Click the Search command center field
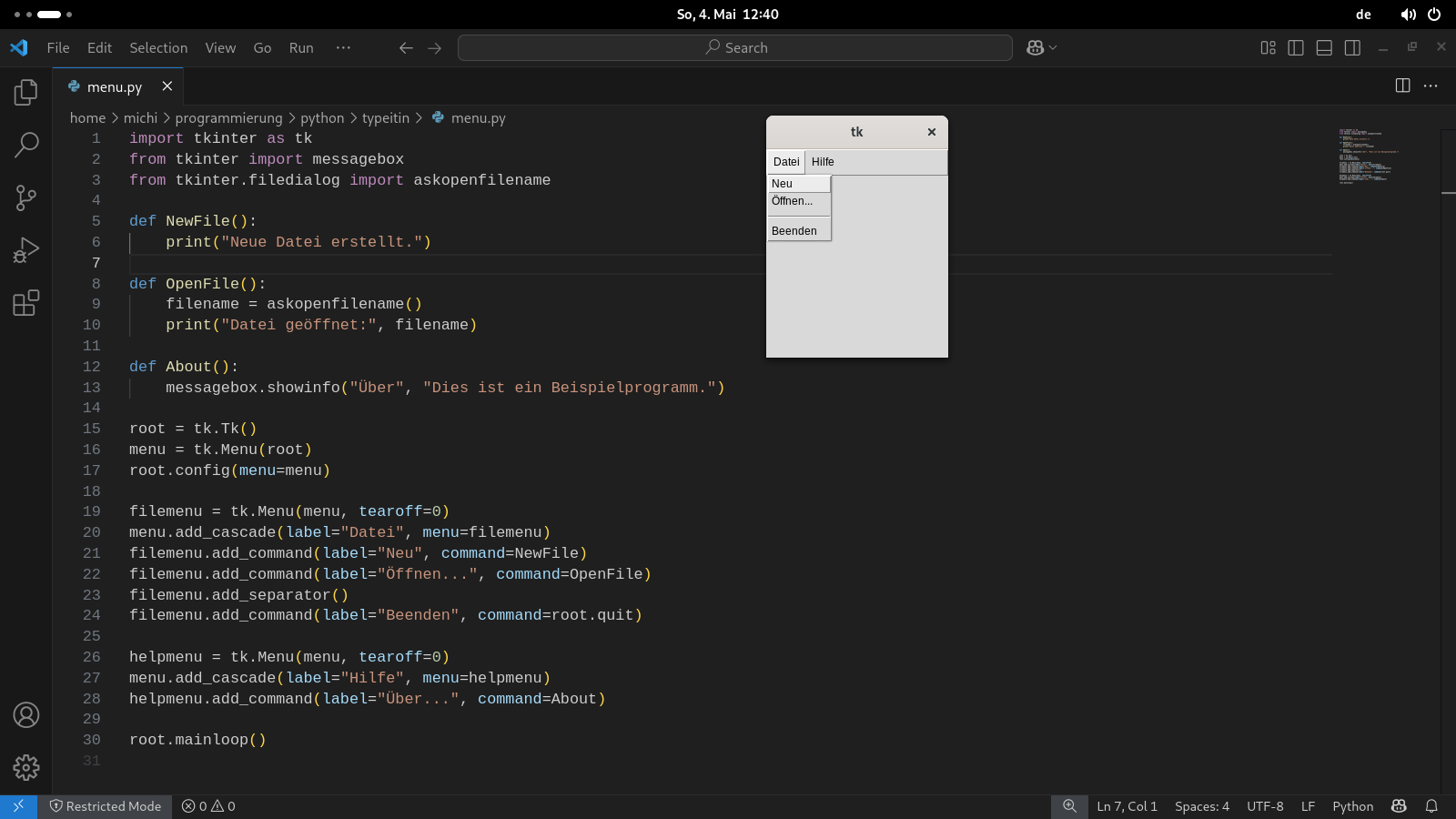The height and width of the screenshot is (819, 1456). click(x=735, y=48)
